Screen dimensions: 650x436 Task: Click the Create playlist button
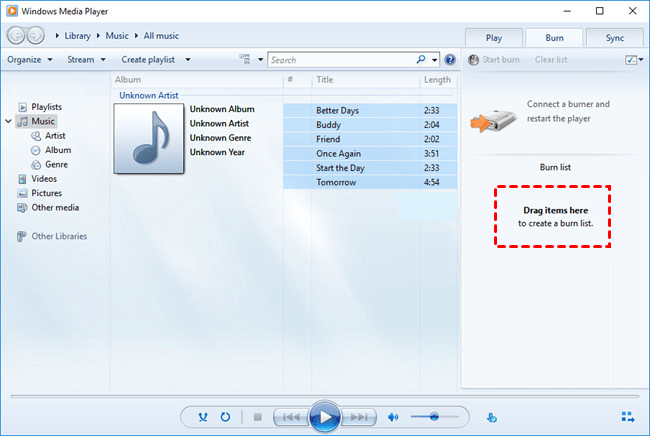[x=148, y=60]
